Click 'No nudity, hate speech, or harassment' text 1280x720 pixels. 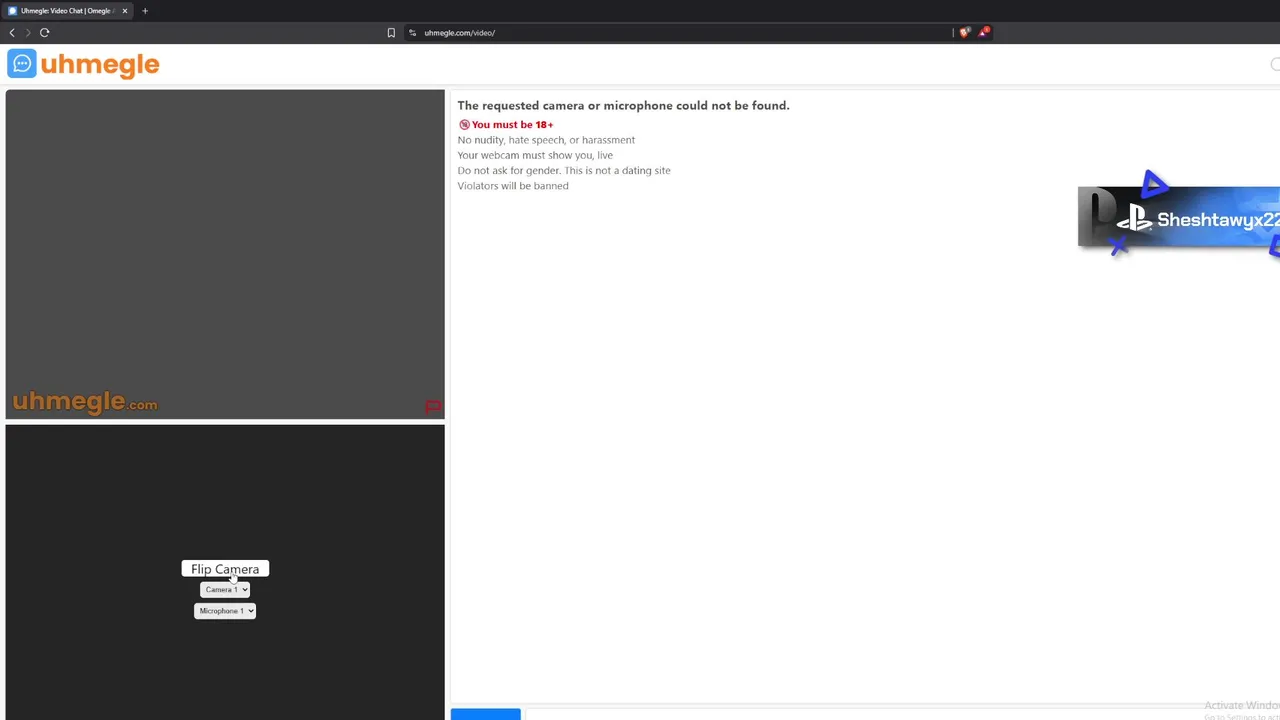click(x=546, y=140)
